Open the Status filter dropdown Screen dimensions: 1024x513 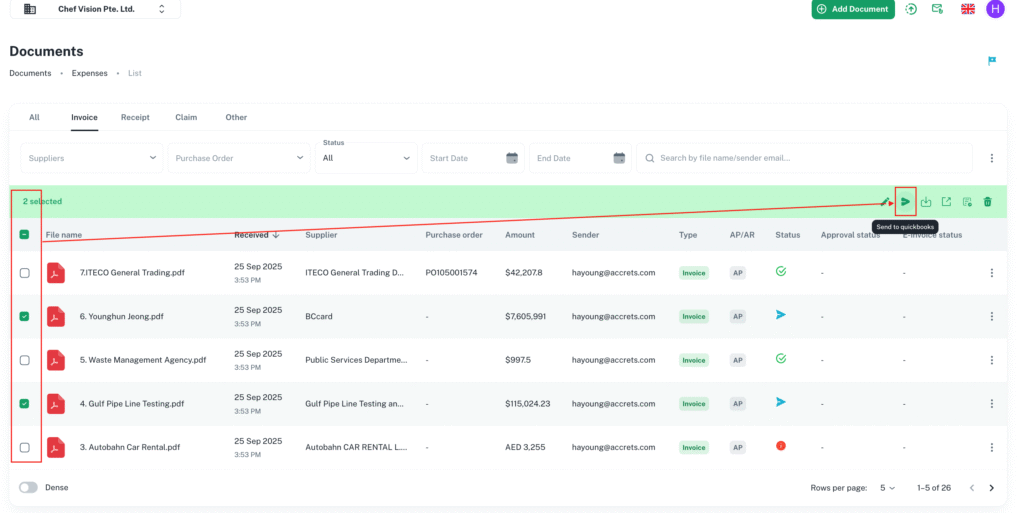point(366,158)
